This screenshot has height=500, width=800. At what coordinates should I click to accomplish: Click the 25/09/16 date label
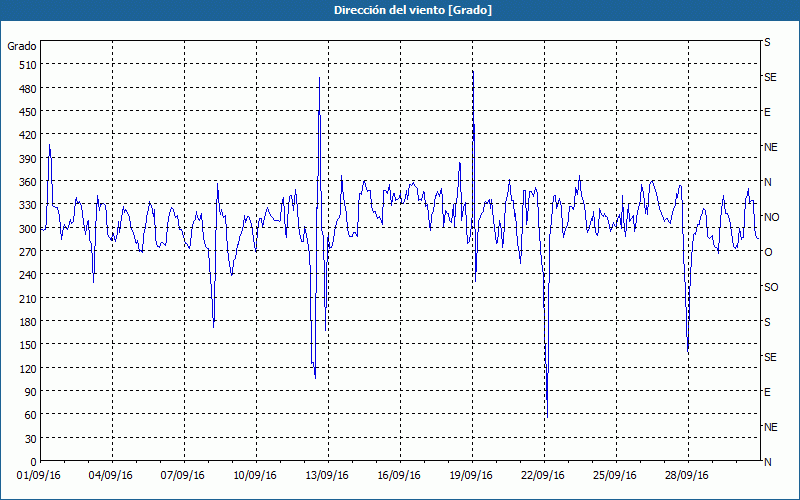point(615,476)
